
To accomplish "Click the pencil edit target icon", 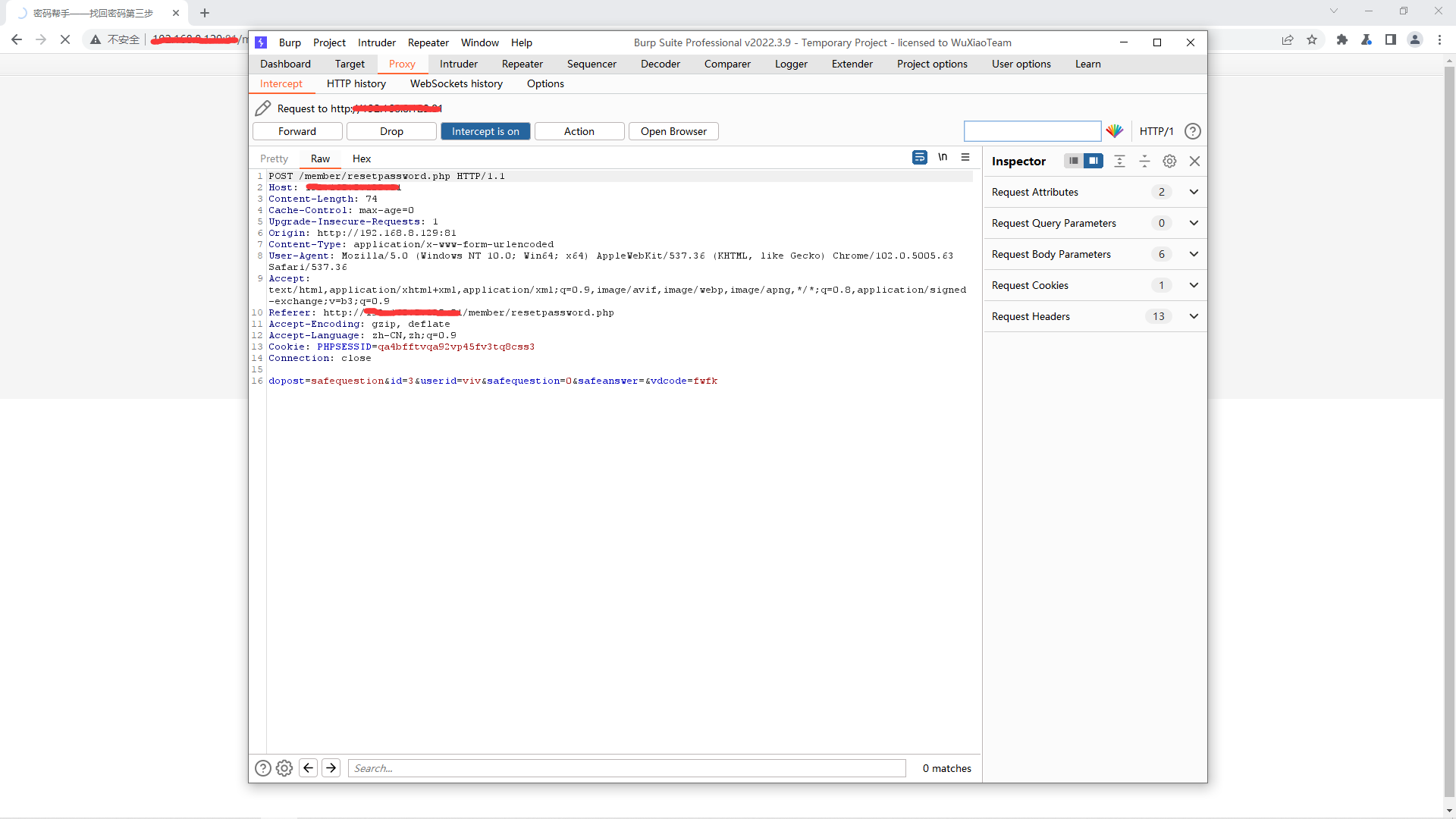I will [262, 108].
